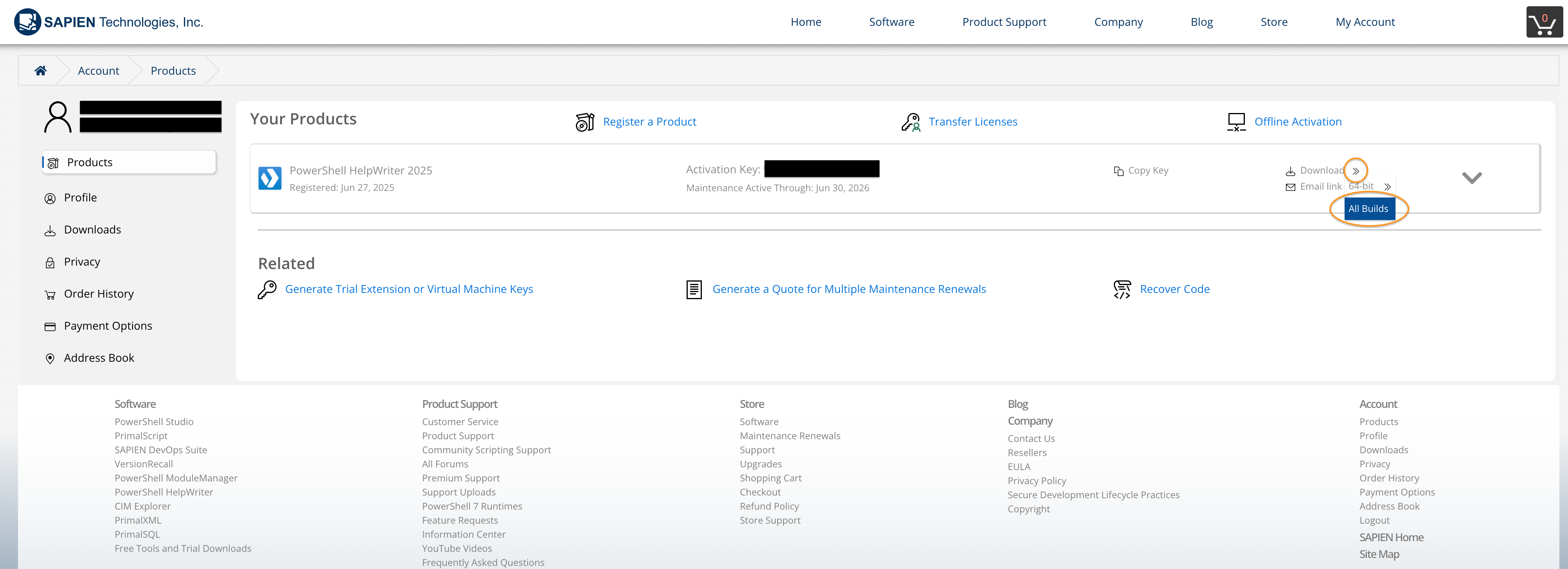This screenshot has width=1568, height=569.
Task: Open Refund Policy footer link
Action: tap(770, 506)
